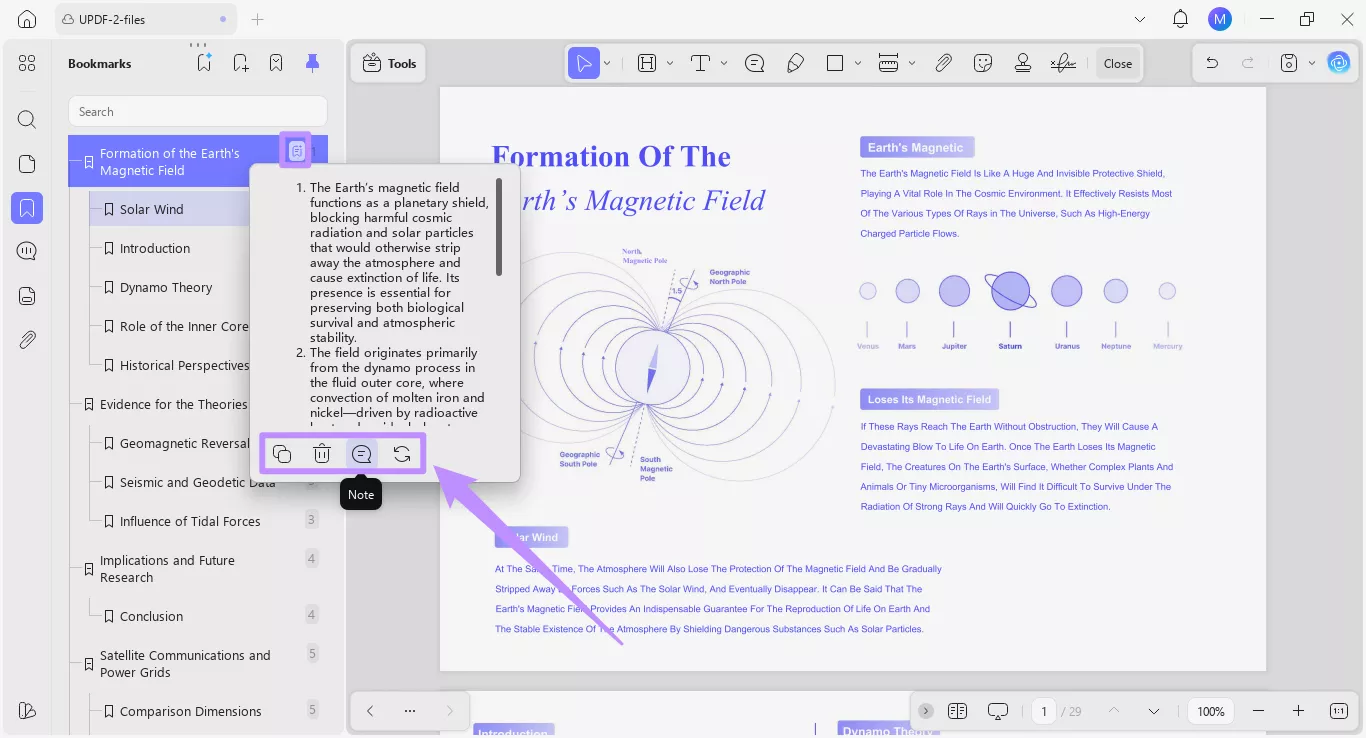Select the boxed H text highlight tool
This screenshot has height=738, width=1366.
pos(647,63)
